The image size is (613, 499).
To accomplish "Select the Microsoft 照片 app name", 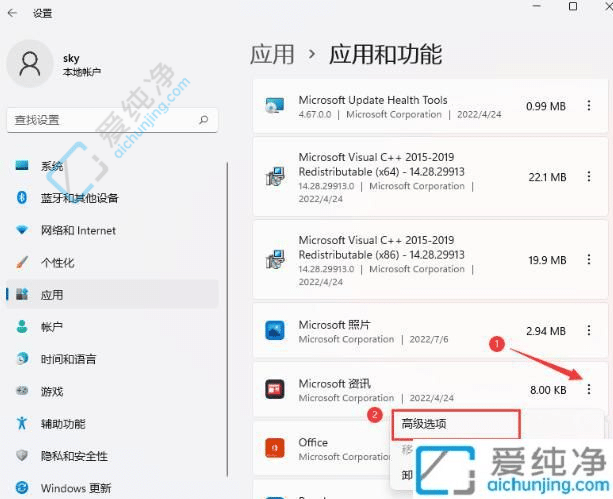I will 335,325.
